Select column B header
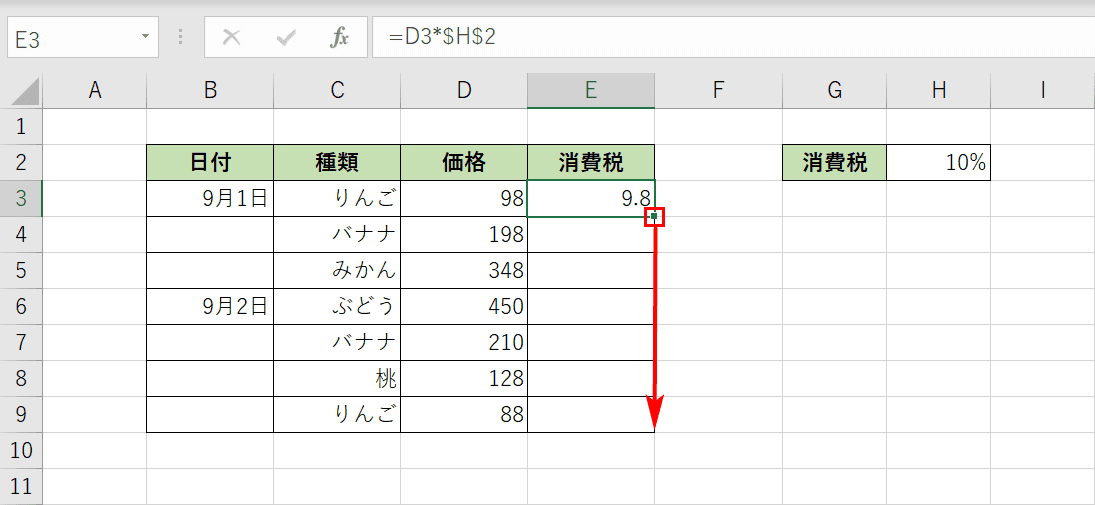 (x=210, y=91)
